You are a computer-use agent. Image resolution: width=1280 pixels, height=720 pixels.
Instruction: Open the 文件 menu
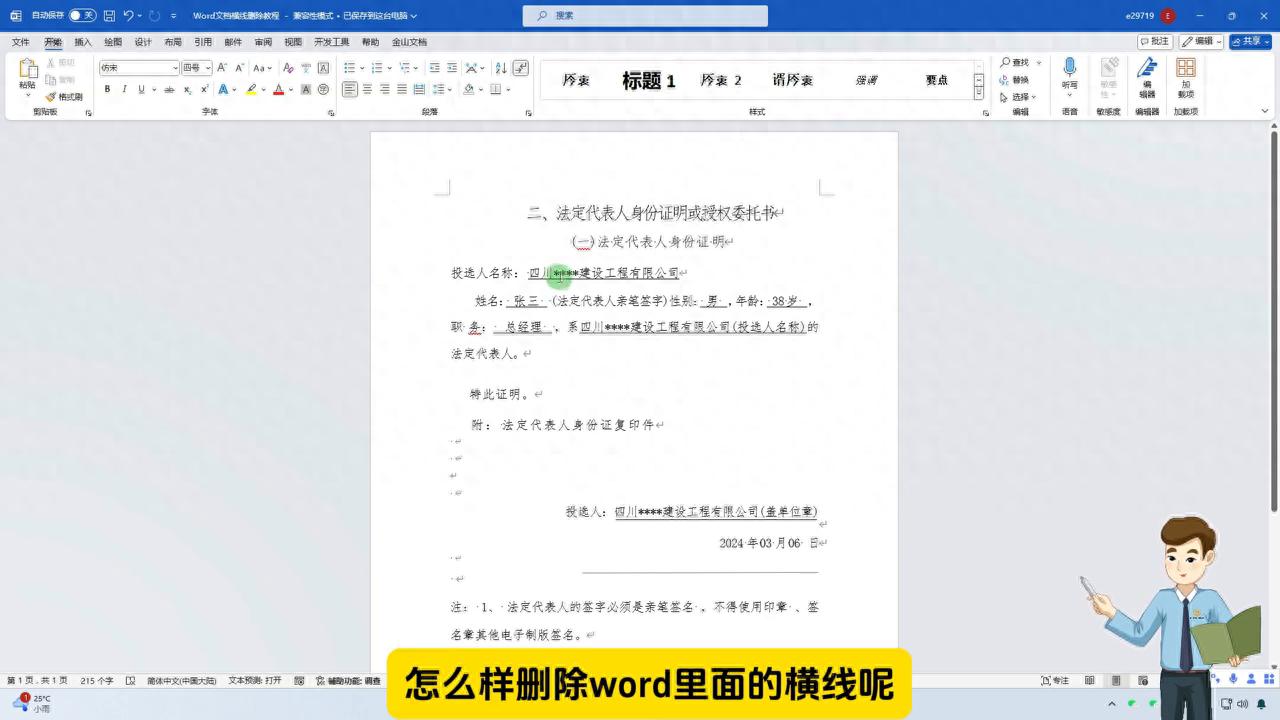click(20, 41)
